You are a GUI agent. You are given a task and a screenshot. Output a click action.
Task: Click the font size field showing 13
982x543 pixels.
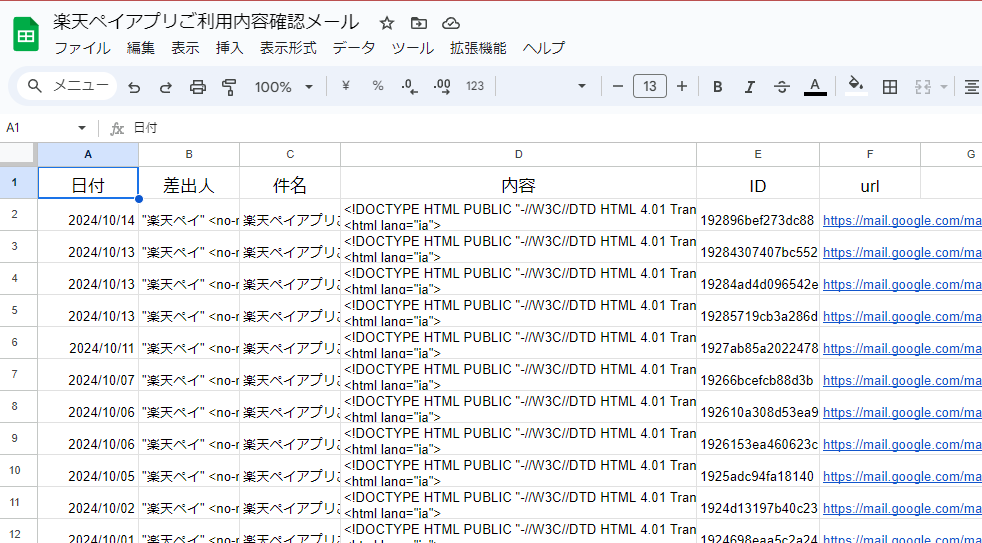click(649, 86)
